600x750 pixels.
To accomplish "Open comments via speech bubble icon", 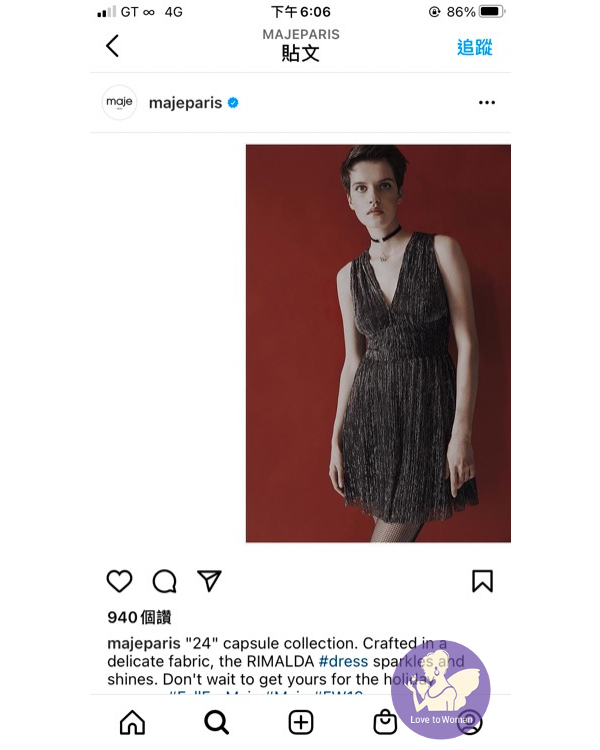I will tap(165, 581).
